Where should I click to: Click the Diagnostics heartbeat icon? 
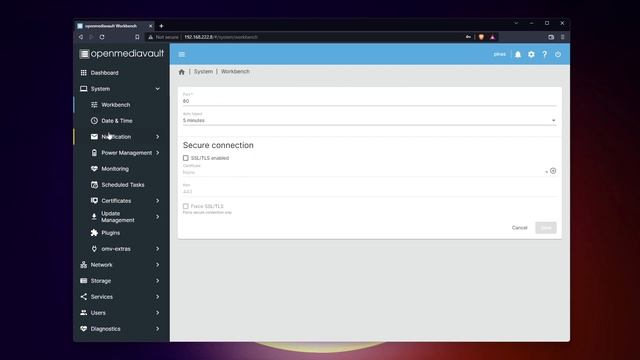point(84,329)
